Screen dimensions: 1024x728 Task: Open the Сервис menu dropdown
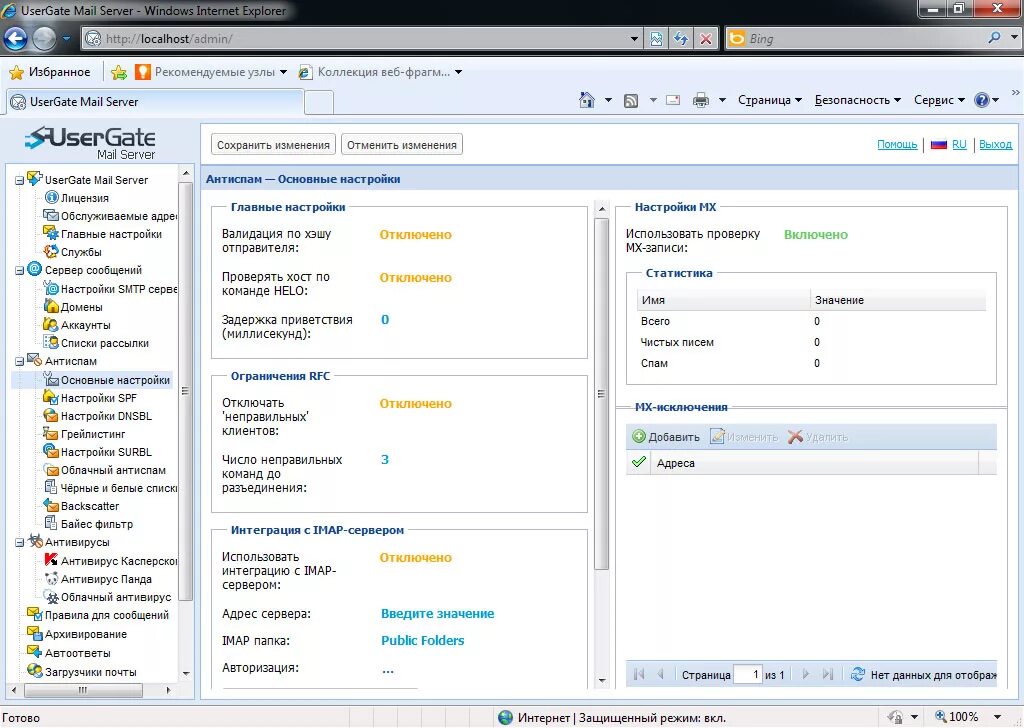coord(939,100)
